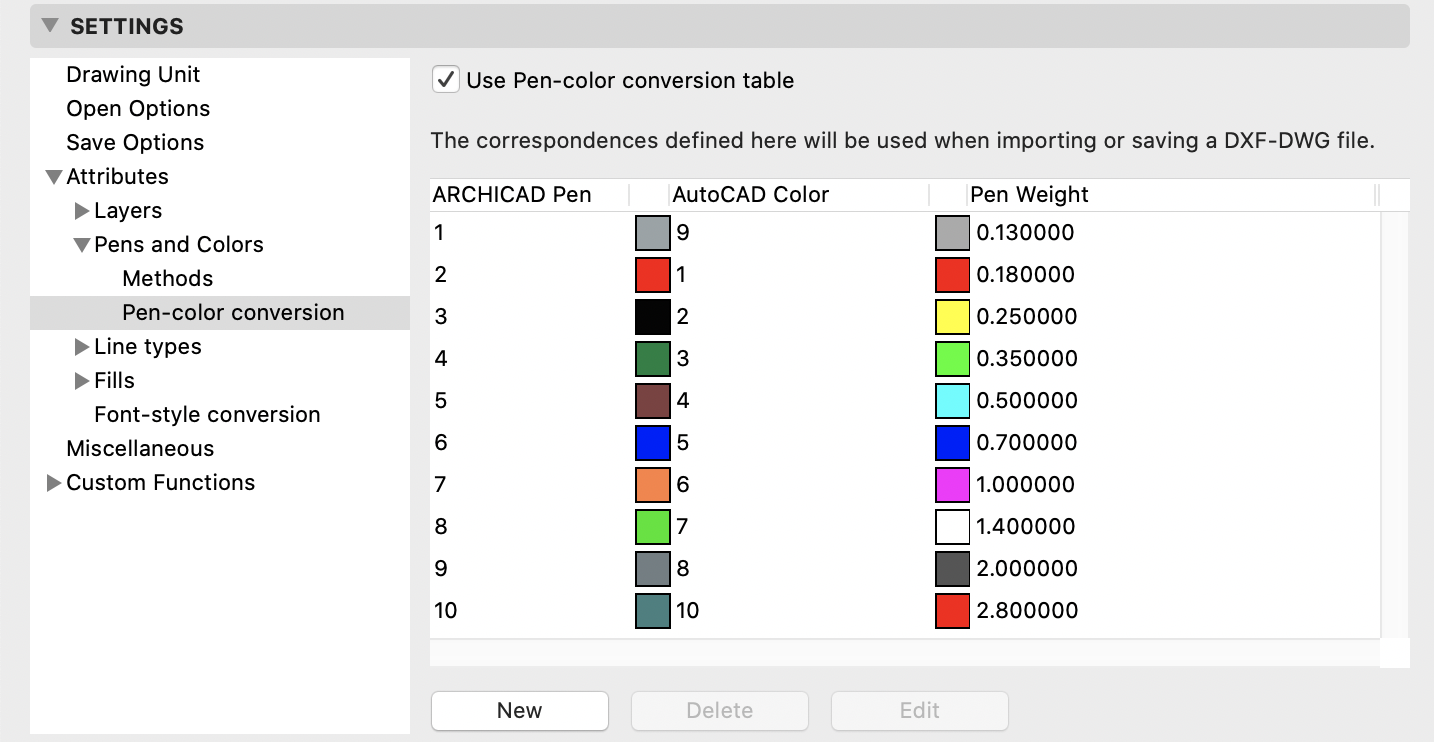Screen dimensions: 1434x742
Task: Select Miscellaneous in settings tree
Action: (140, 449)
